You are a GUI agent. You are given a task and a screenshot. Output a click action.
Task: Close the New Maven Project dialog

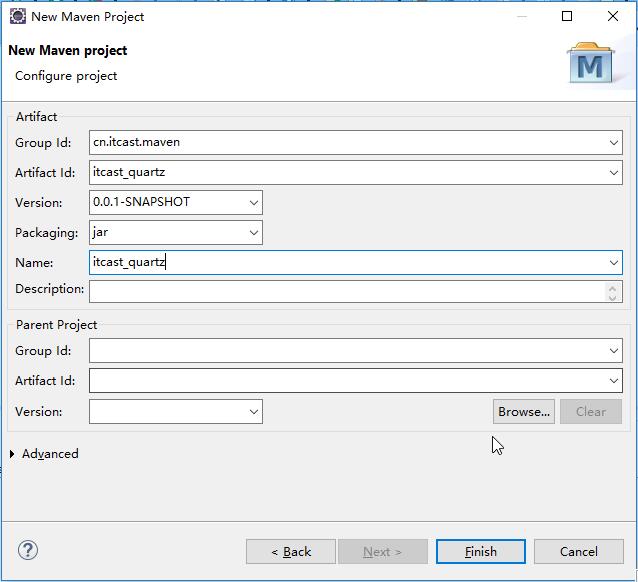coord(612,16)
